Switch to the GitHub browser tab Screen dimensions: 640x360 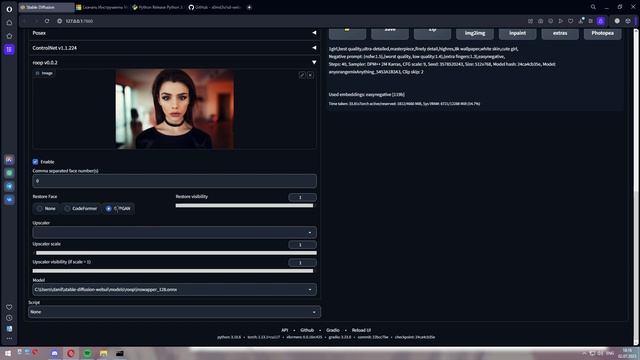215,7
